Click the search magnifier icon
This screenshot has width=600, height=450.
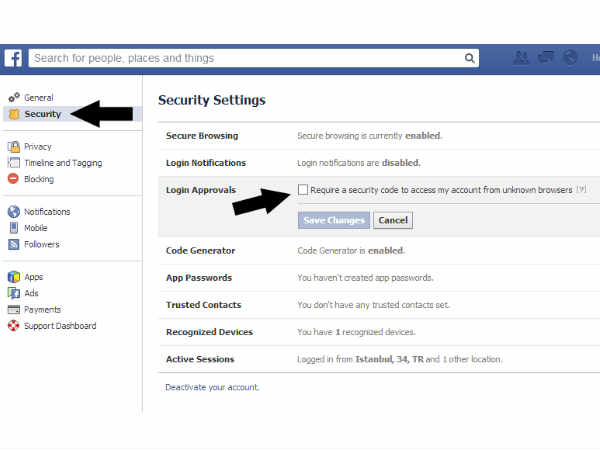(x=470, y=58)
